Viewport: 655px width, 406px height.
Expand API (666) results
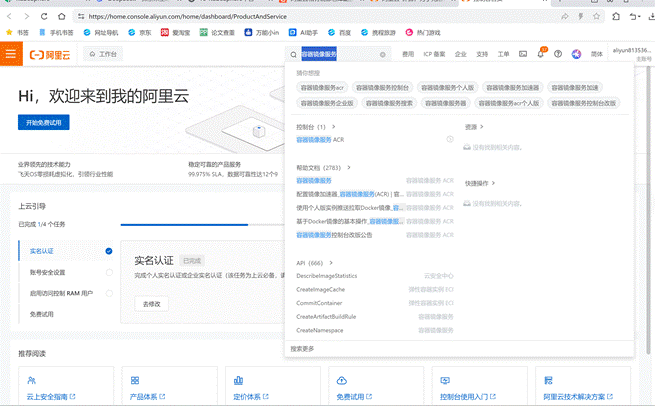pyautogui.click(x=315, y=263)
